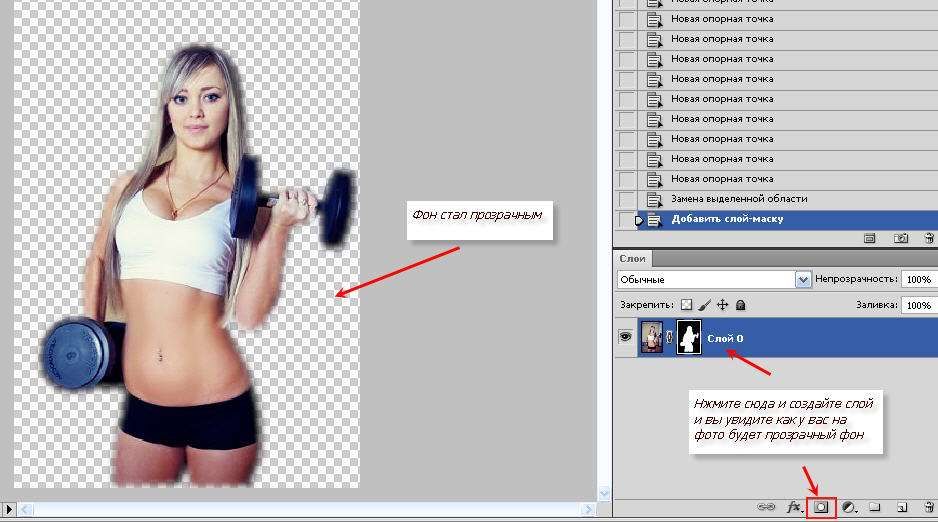Click the Непрозрачность 100% field
Screen dimensions: 938x522
pyautogui.click(x=919, y=279)
